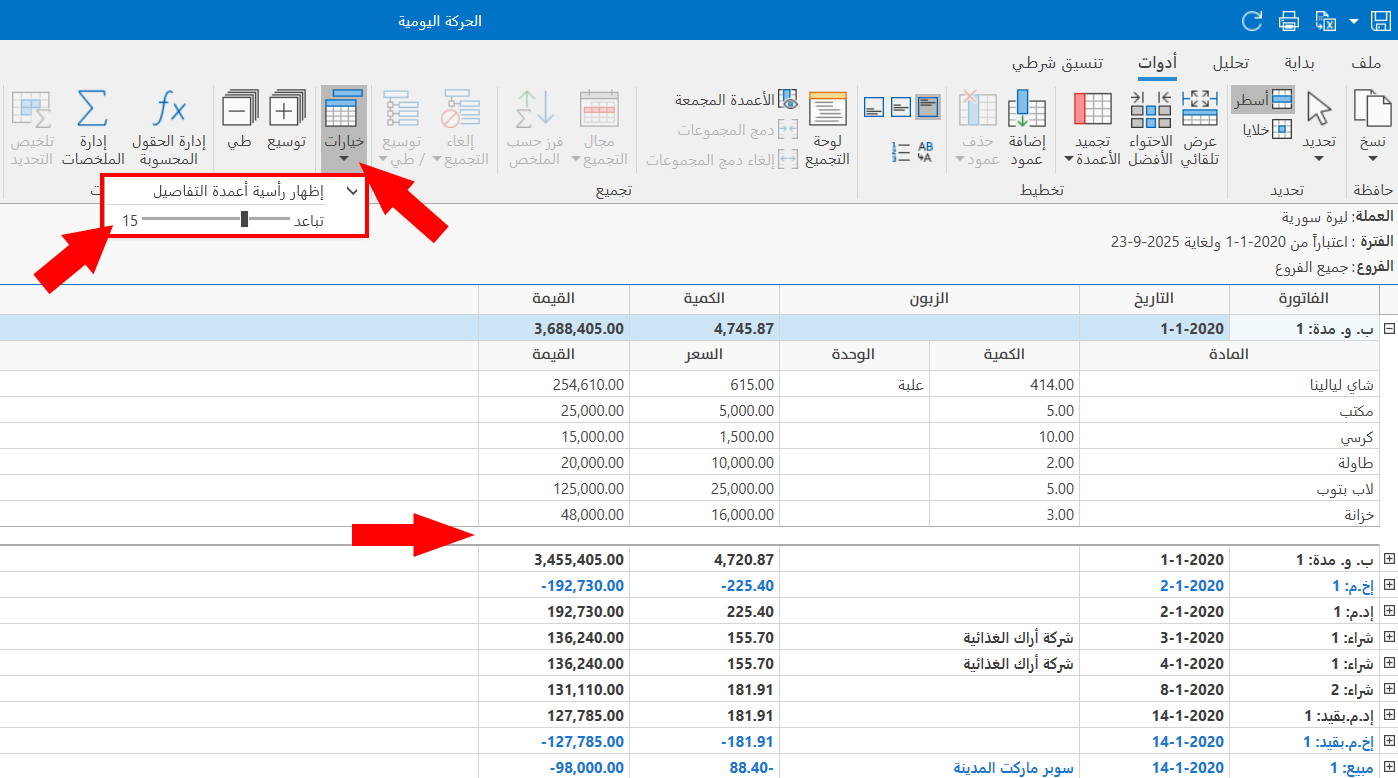Toggle خلايا cell selection mode

[x=1266, y=129]
